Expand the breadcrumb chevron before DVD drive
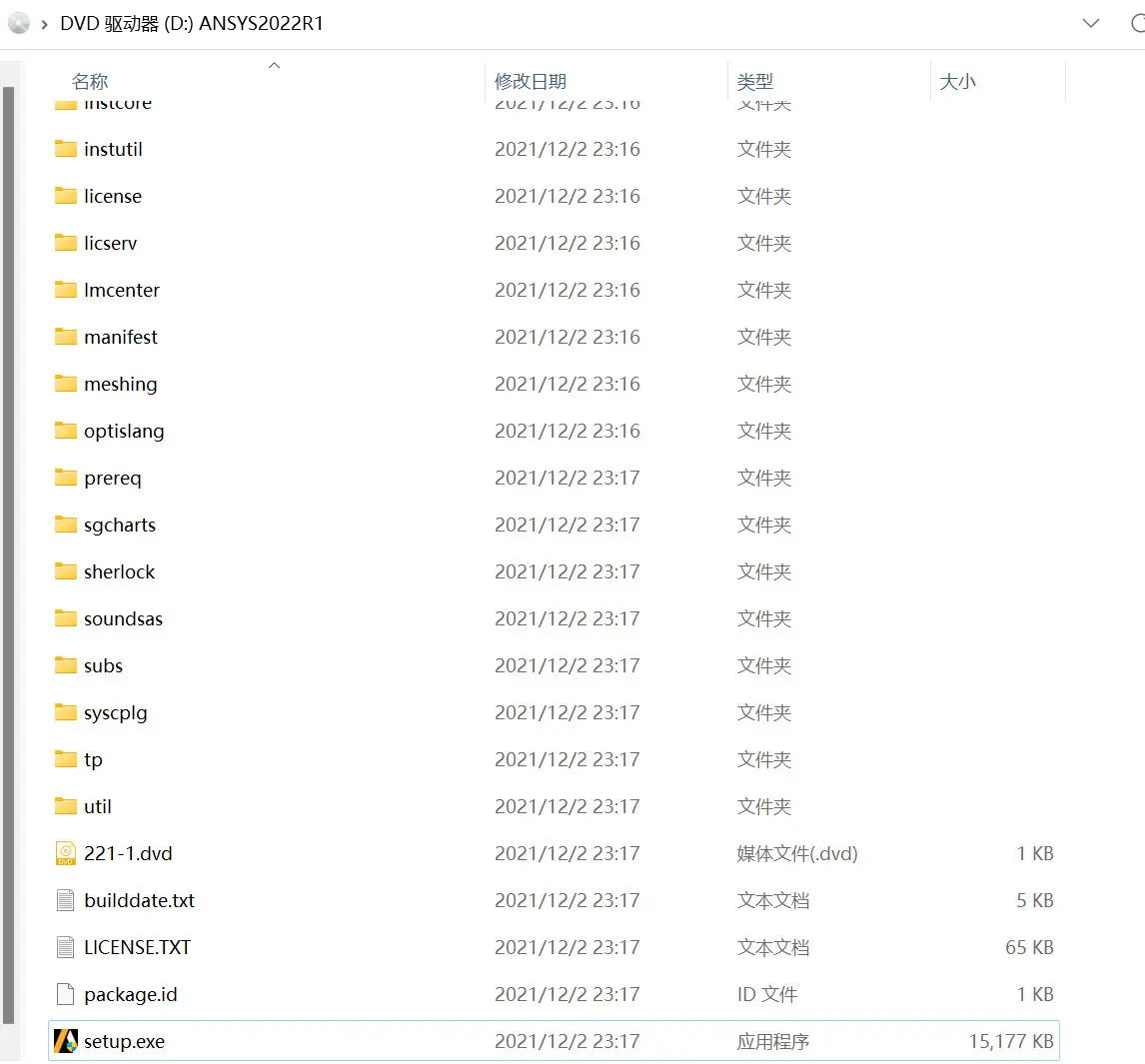1145x1064 pixels. pyautogui.click(x=45, y=24)
